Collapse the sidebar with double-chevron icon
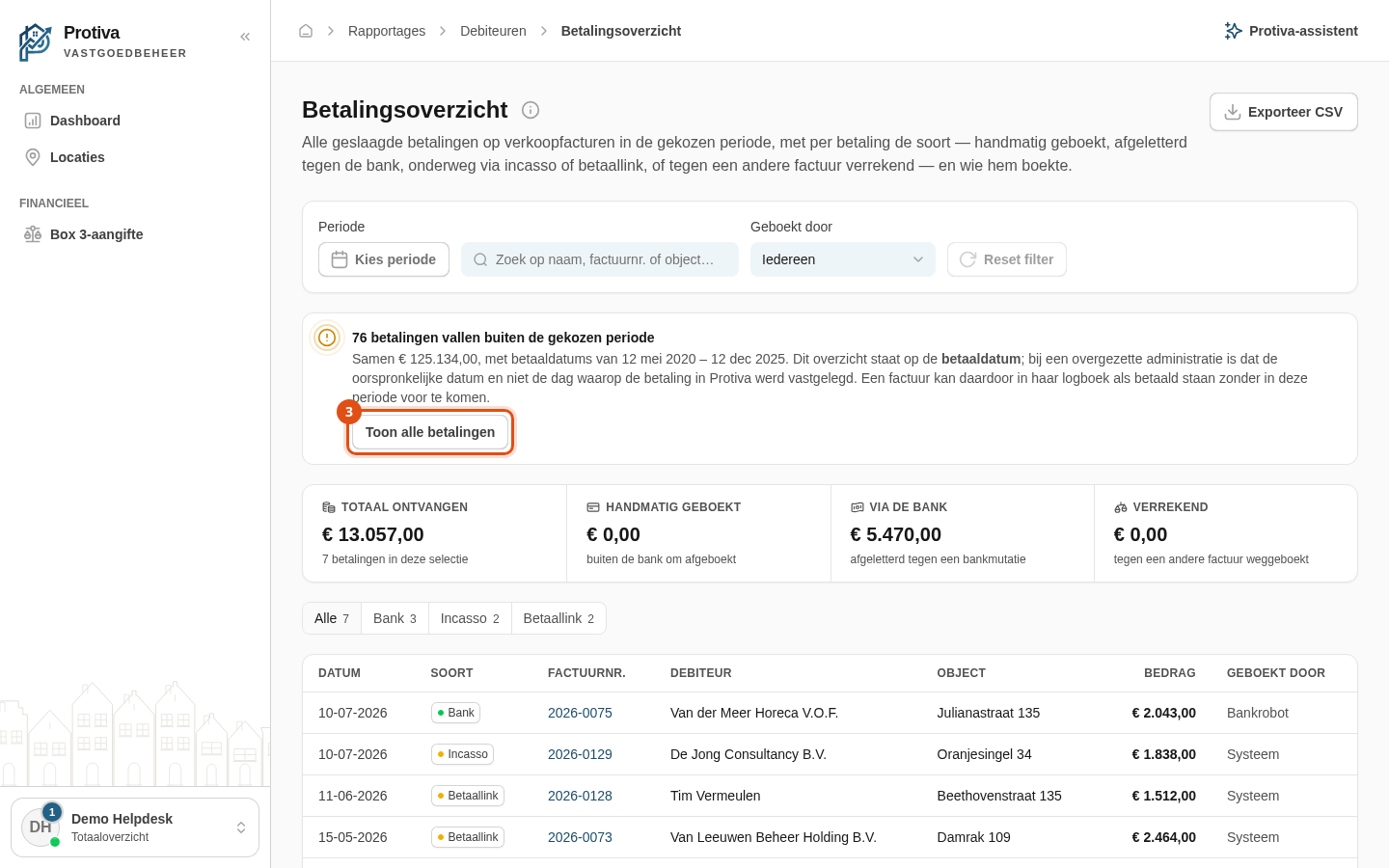 coord(245,37)
